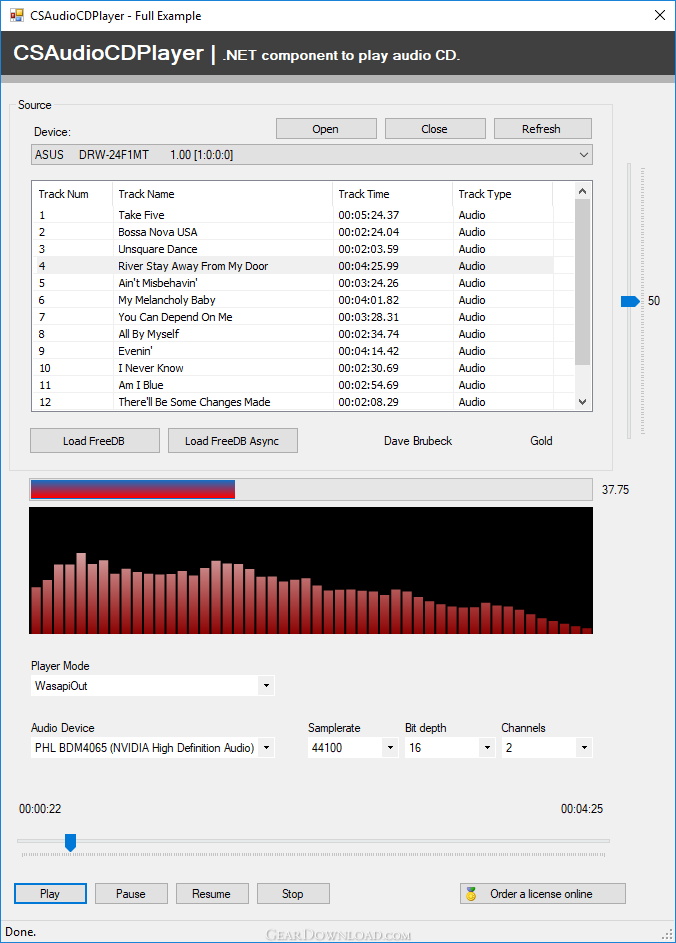Click the Track Time column header
Viewport: 676px width, 943px height.
click(x=393, y=194)
